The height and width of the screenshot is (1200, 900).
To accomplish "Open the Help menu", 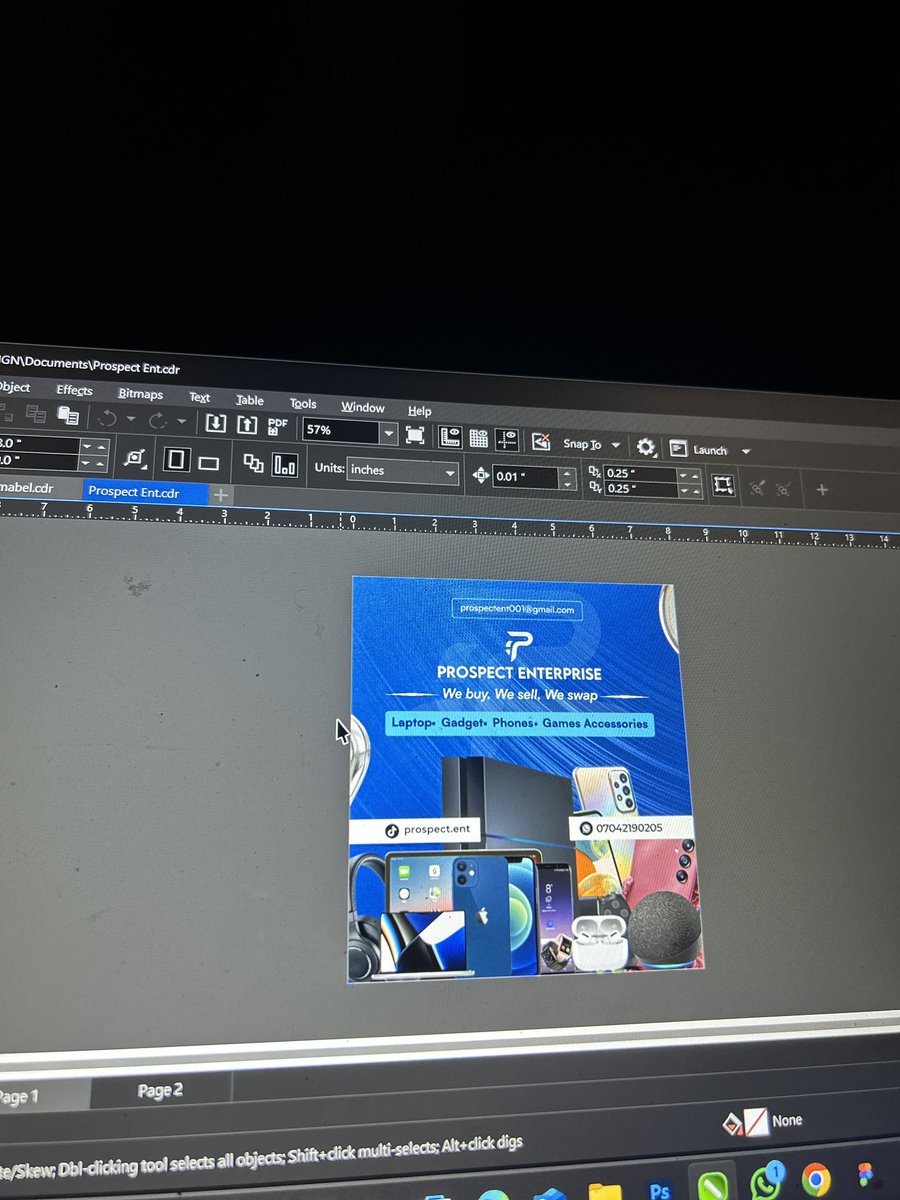I will [420, 410].
